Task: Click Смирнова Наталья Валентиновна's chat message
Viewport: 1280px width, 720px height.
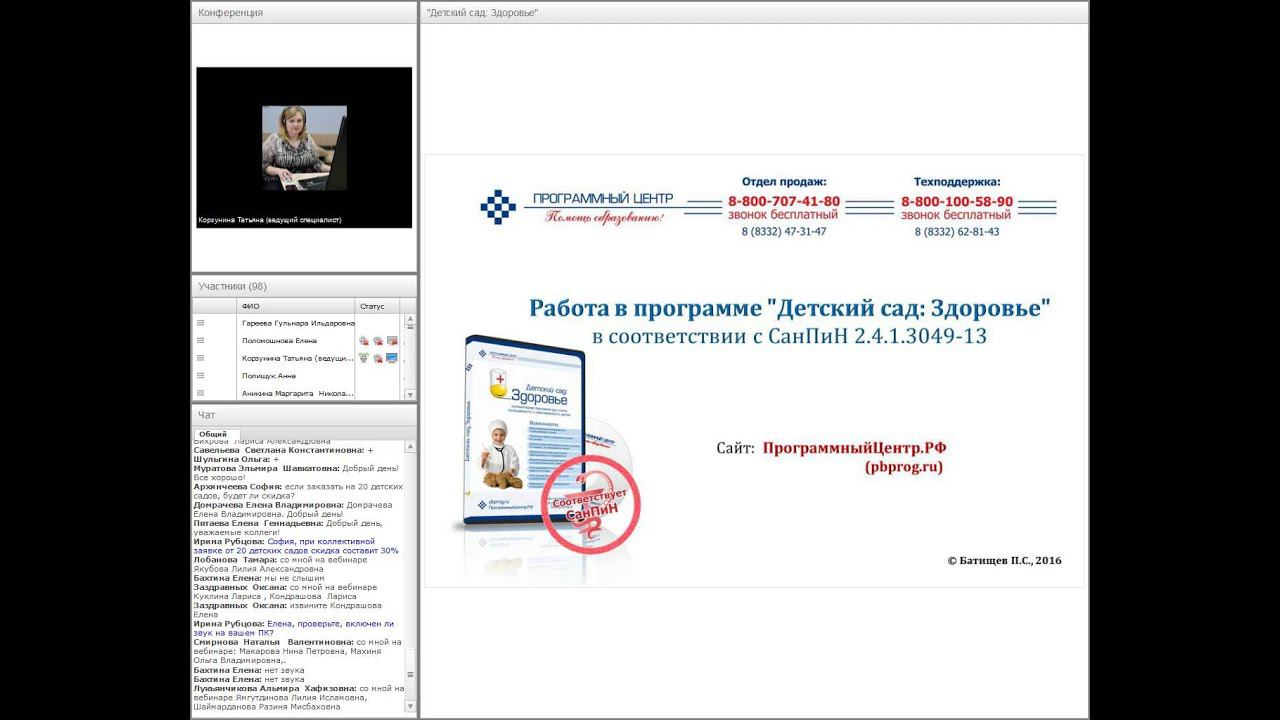Action: pos(298,651)
